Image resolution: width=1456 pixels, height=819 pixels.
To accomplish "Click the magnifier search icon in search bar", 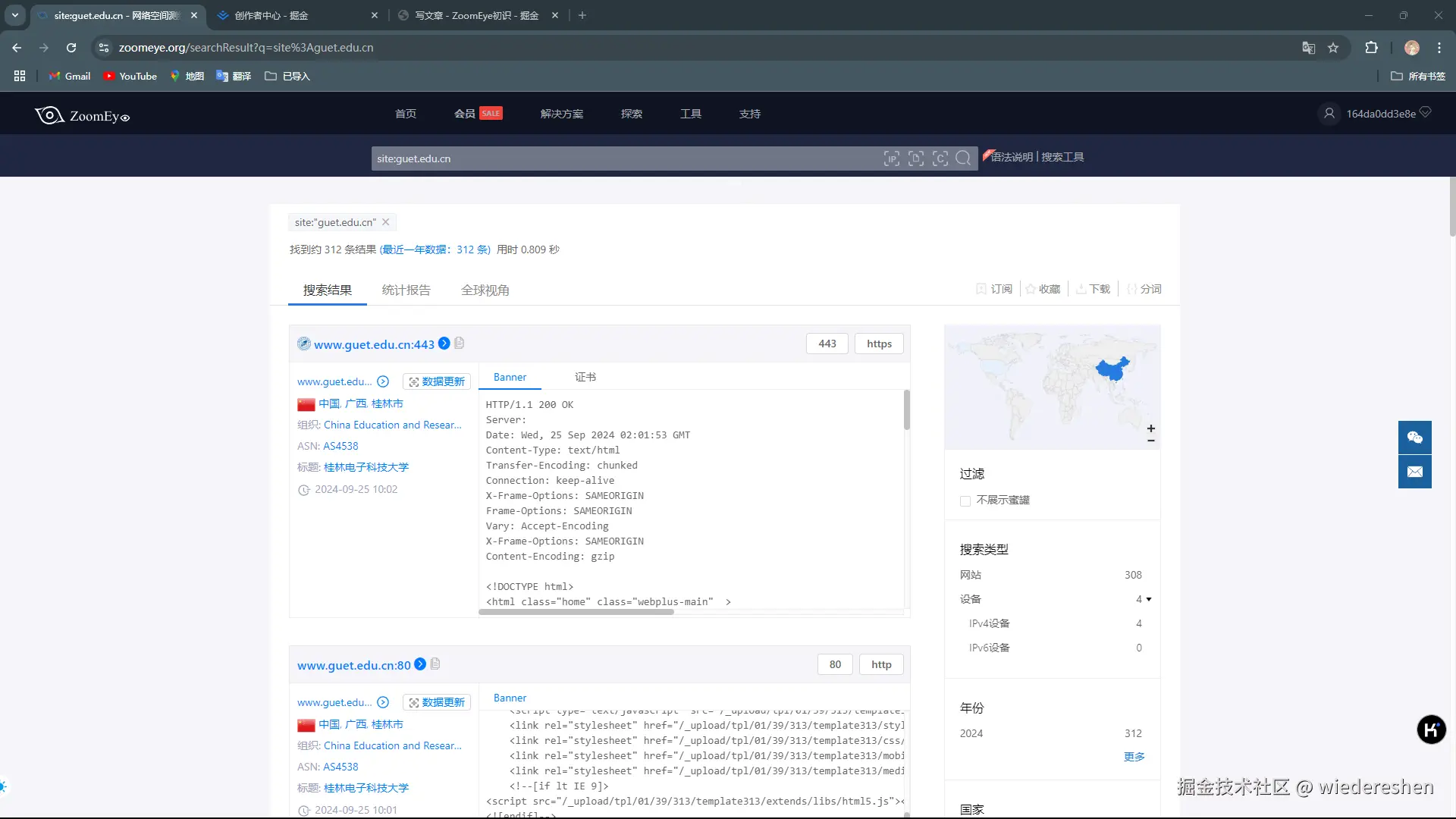I will tap(963, 158).
